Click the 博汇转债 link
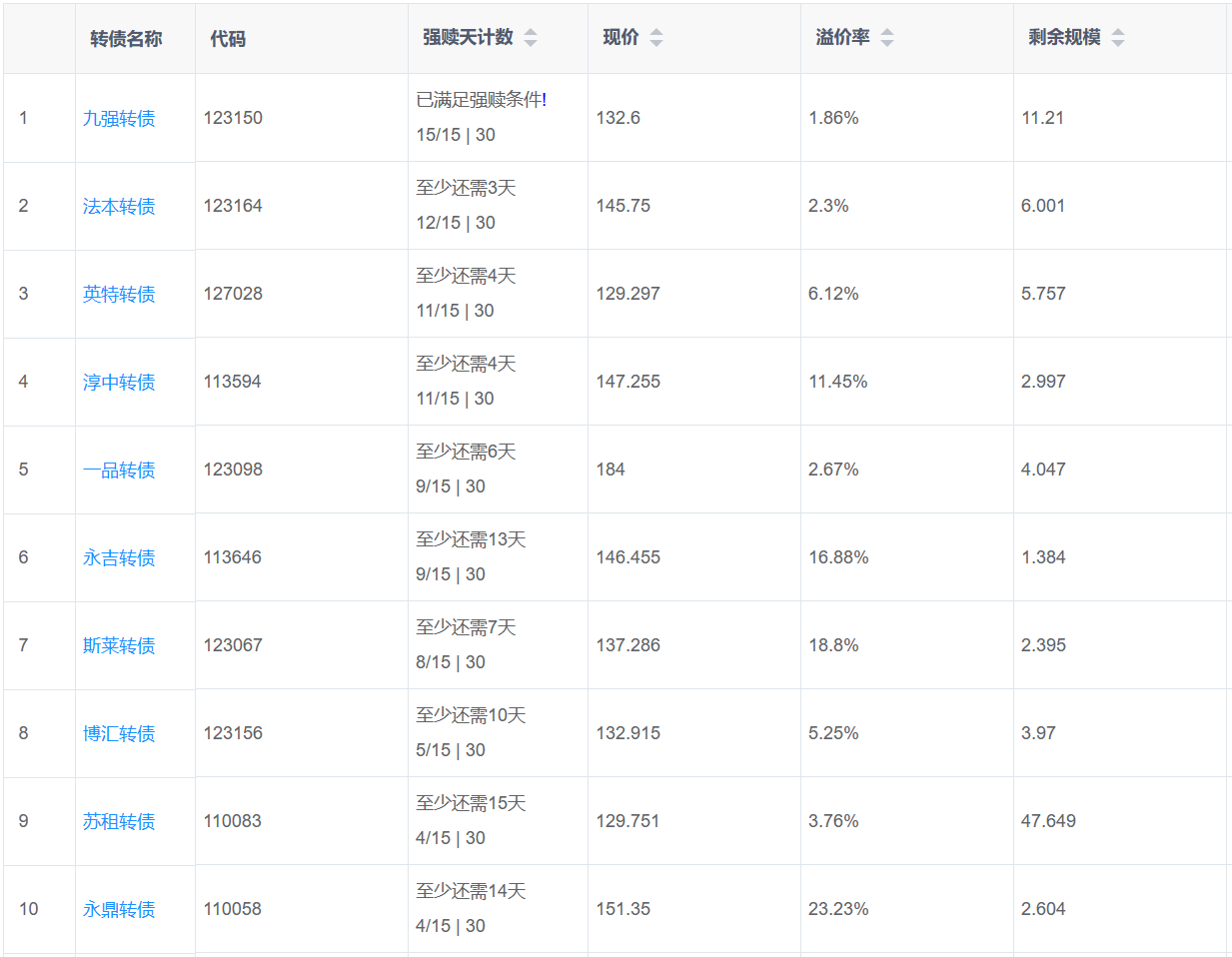 pos(119,734)
